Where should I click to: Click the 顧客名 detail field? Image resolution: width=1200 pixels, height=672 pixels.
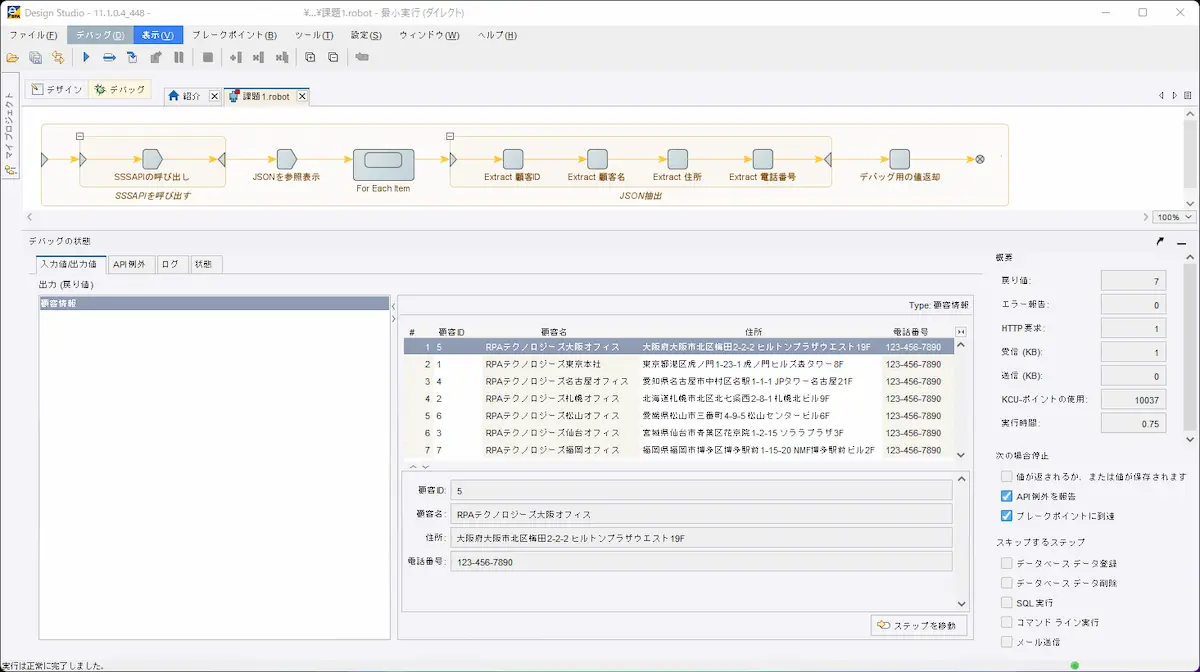(702, 514)
